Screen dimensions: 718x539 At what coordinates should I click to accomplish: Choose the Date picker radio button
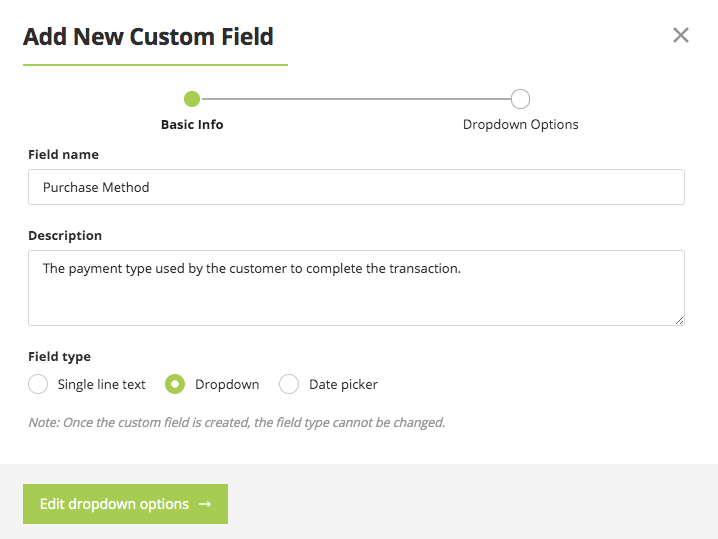(289, 384)
